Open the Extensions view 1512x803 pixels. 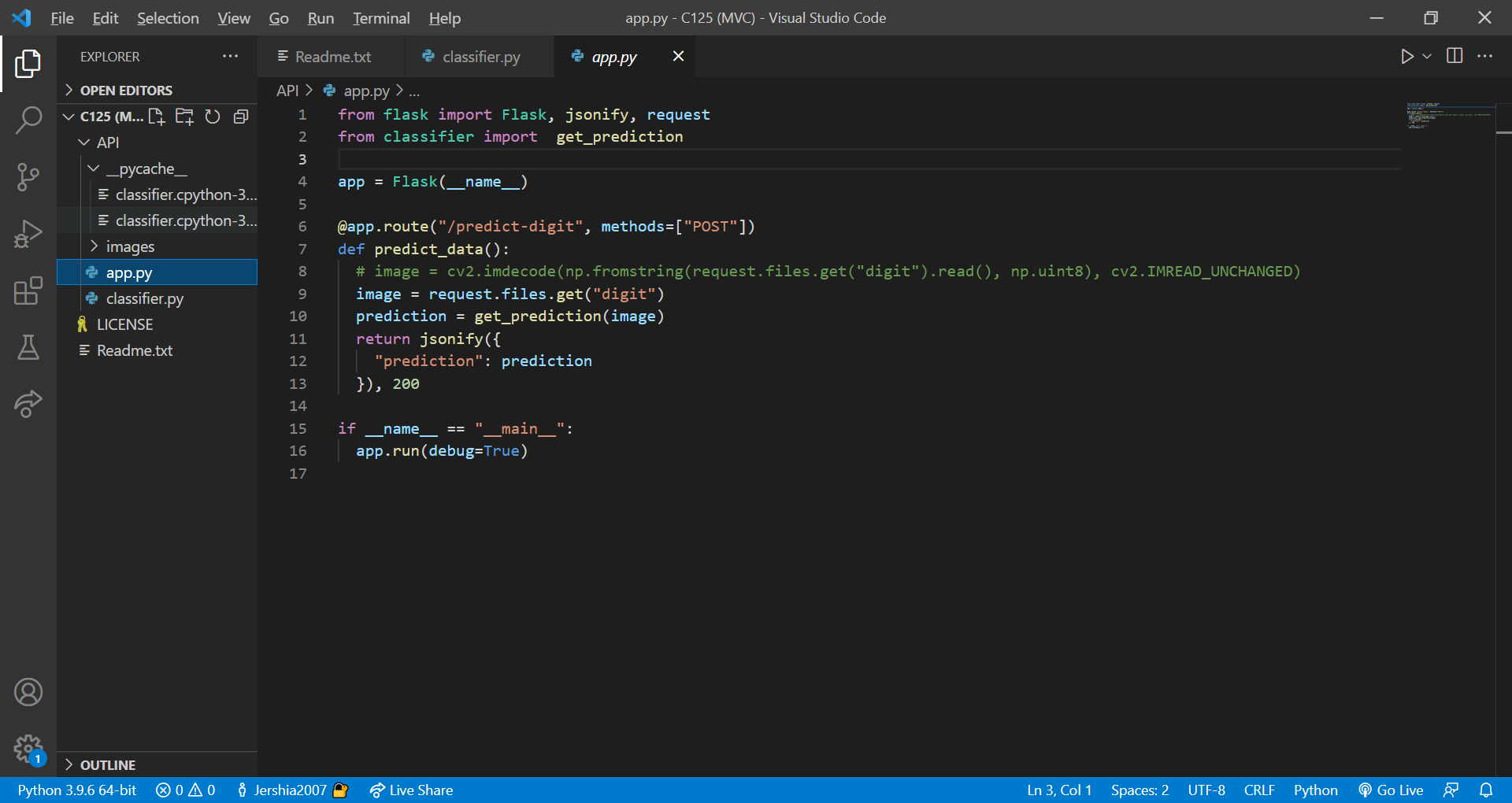(x=28, y=291)
